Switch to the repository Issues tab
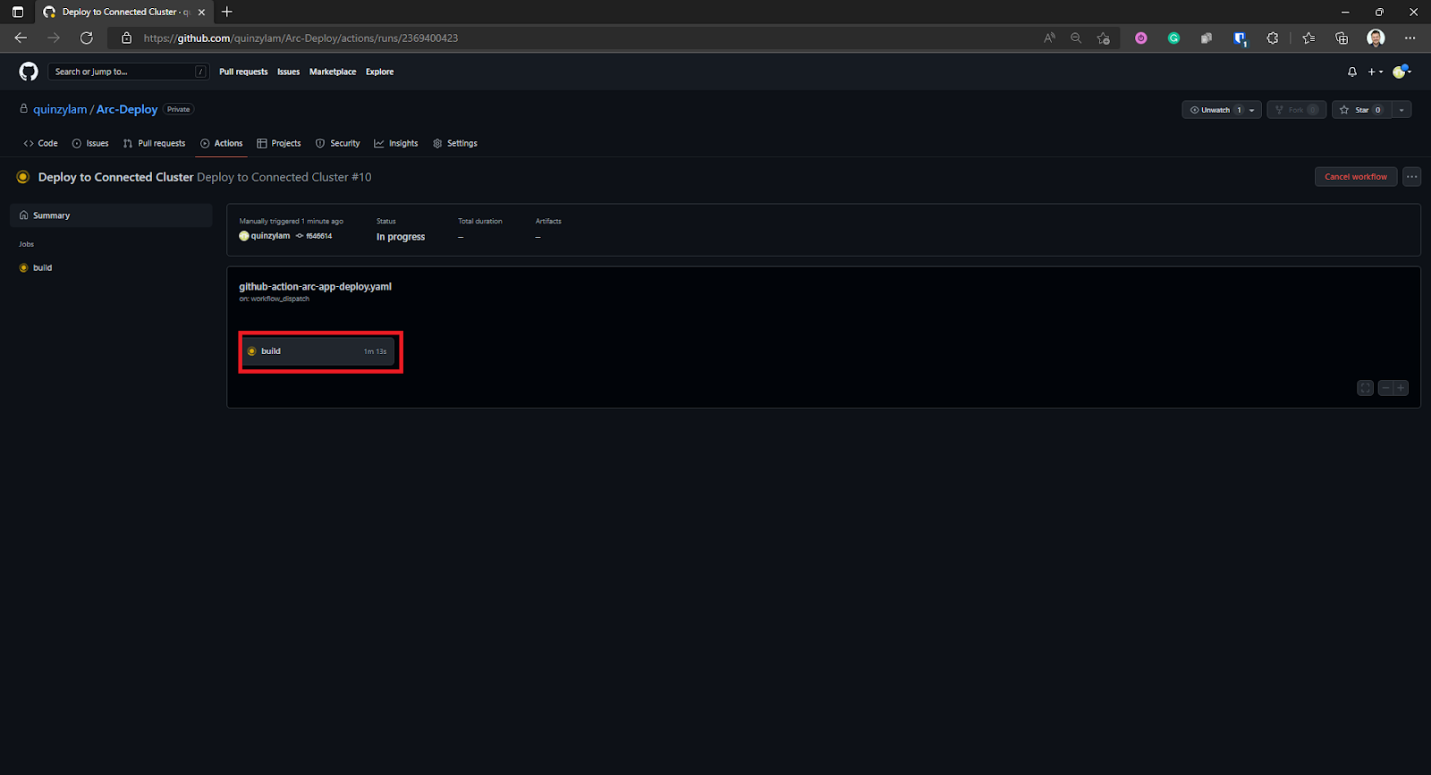 tap(90, 143)
